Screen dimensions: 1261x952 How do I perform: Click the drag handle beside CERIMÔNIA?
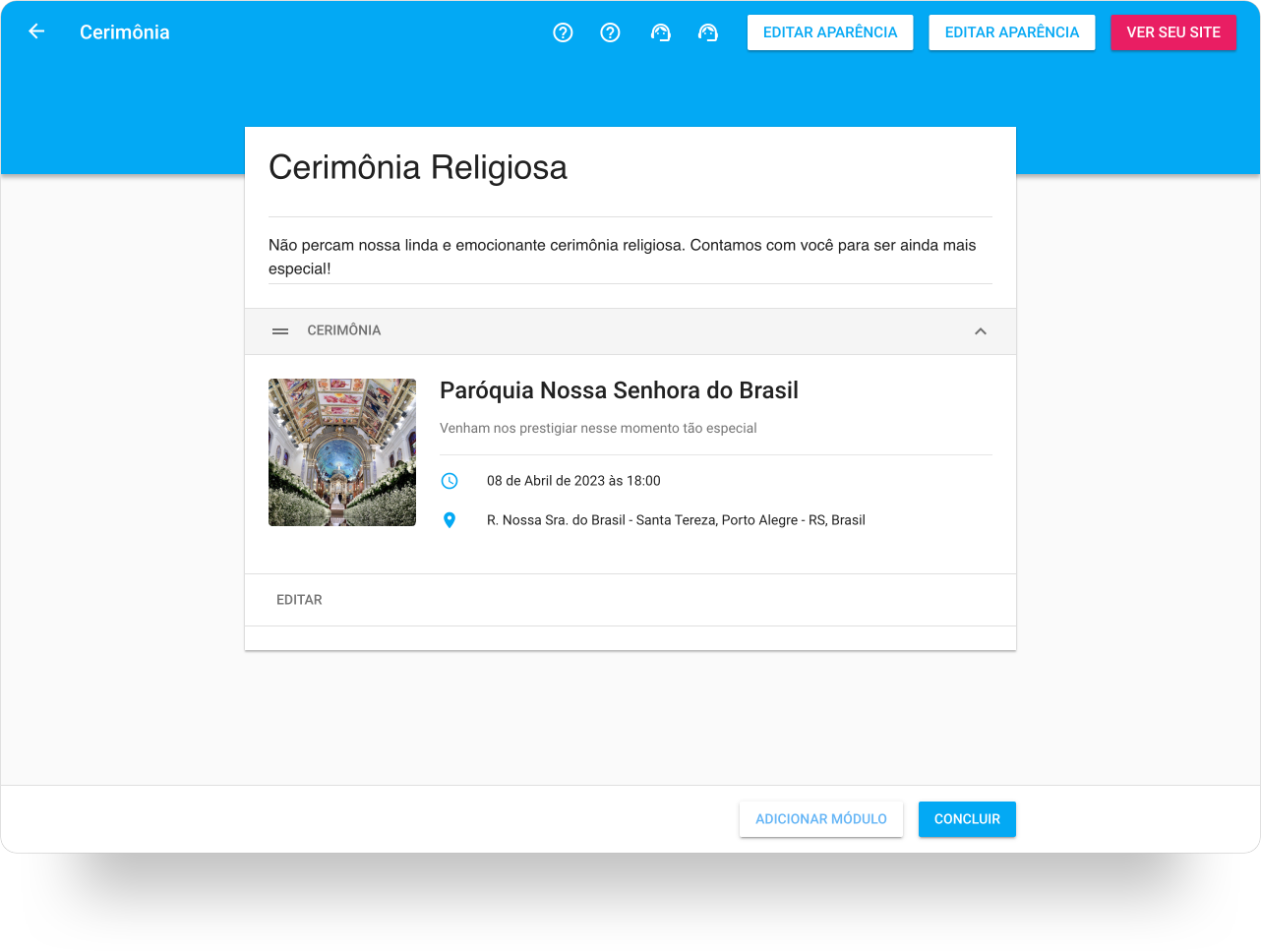click(x=280, y=331)
